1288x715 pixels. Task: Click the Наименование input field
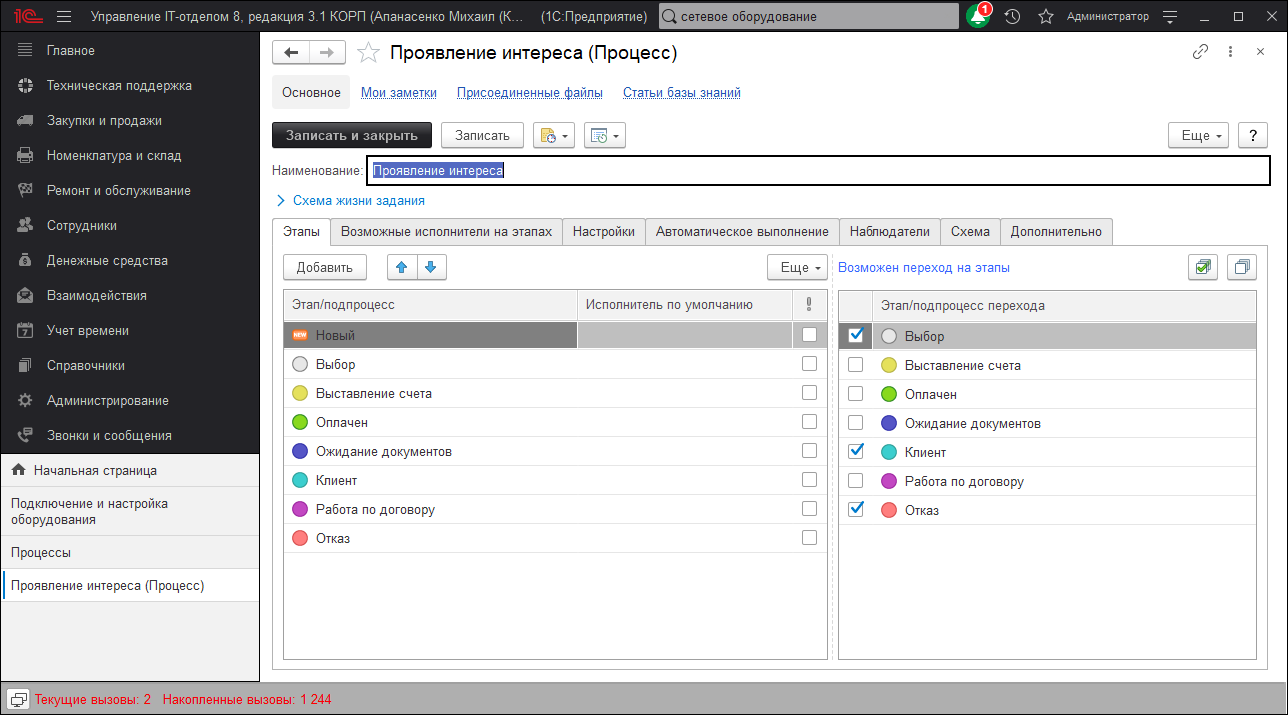click(700, 170)
